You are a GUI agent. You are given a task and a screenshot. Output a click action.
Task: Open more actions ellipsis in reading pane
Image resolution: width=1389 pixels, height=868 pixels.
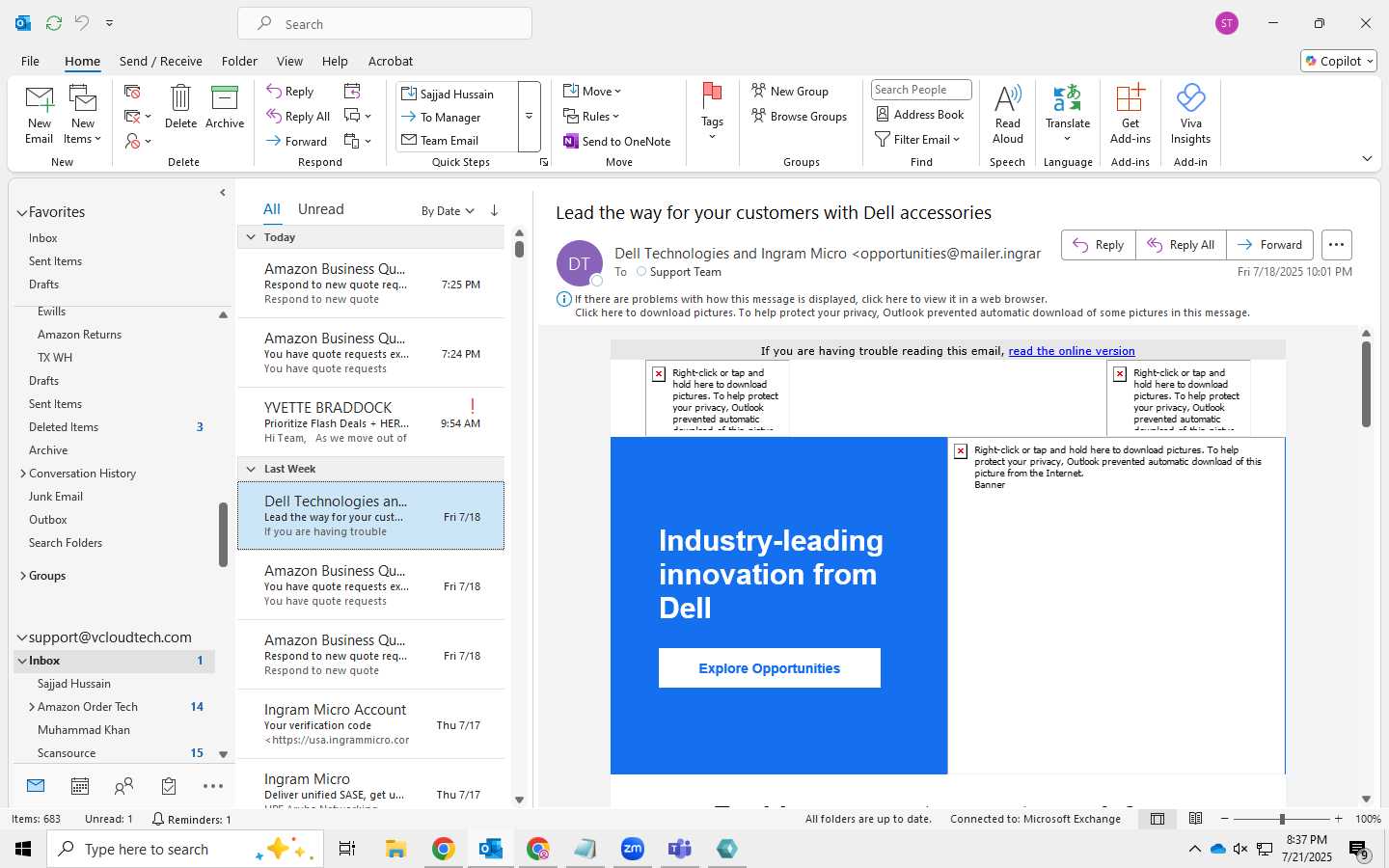1336,245
